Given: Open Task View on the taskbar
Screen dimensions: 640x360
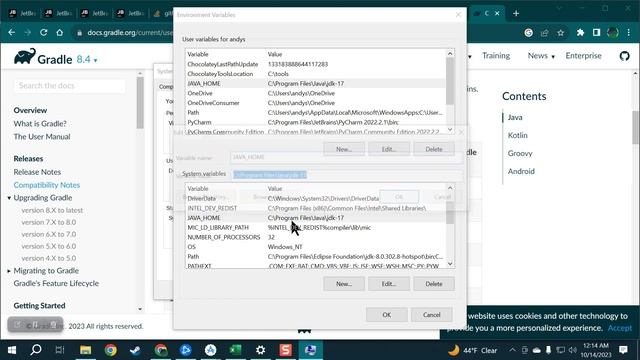Looking at the screenshot, I should 60,350.
